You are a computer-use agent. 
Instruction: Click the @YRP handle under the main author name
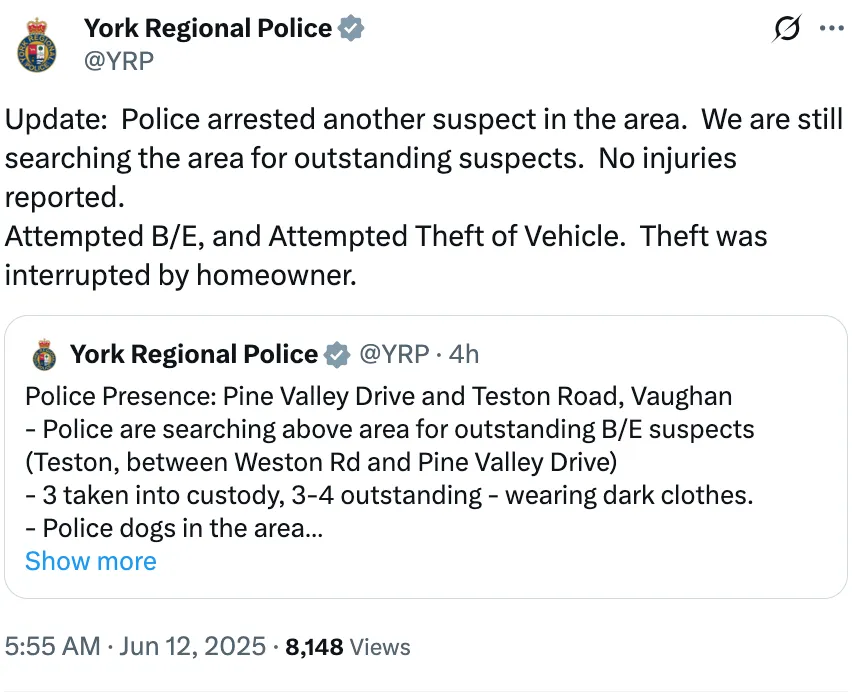click(118, 61)
